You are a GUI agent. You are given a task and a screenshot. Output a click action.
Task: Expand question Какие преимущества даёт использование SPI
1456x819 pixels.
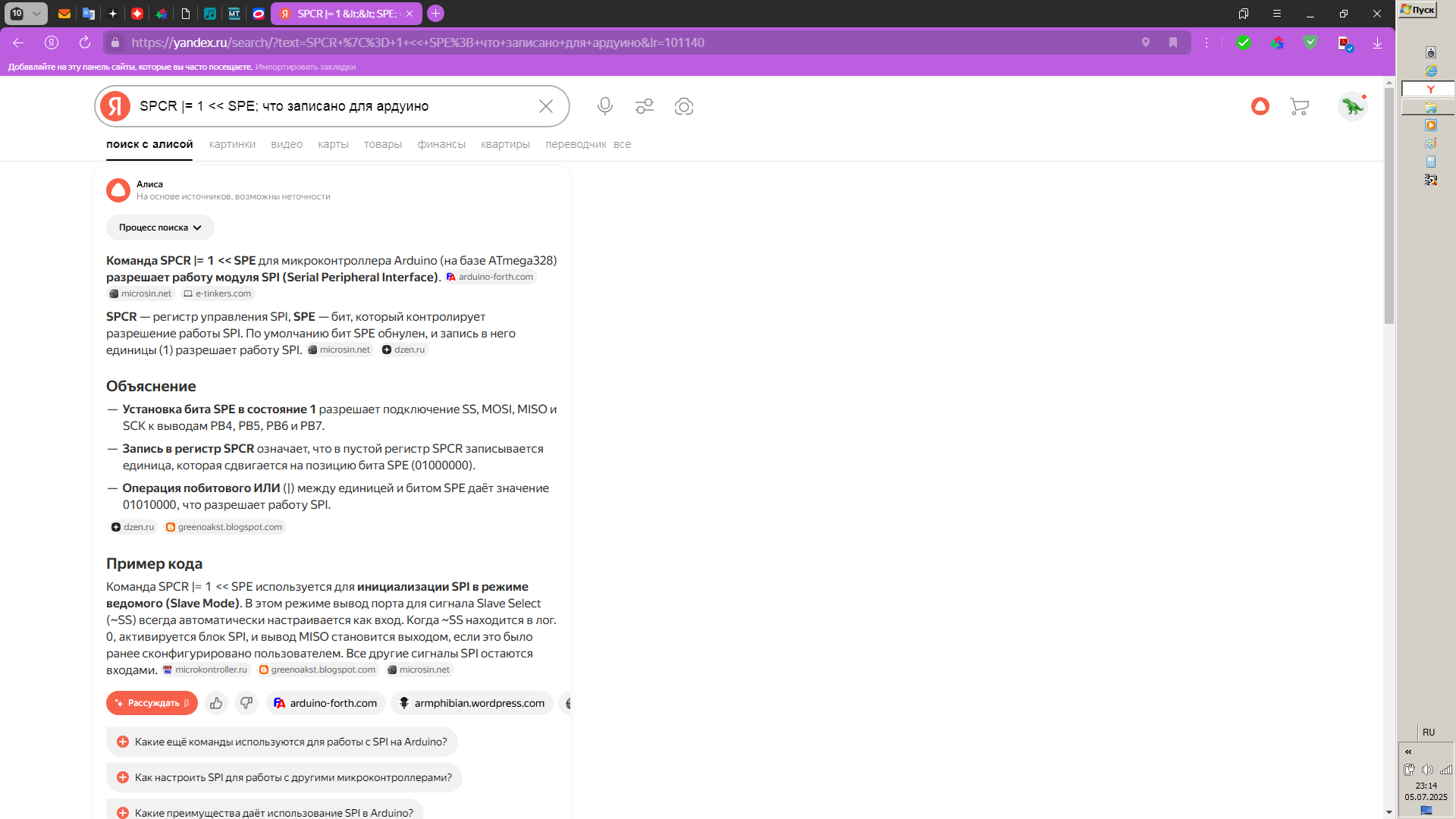click(x=265, y=810)
